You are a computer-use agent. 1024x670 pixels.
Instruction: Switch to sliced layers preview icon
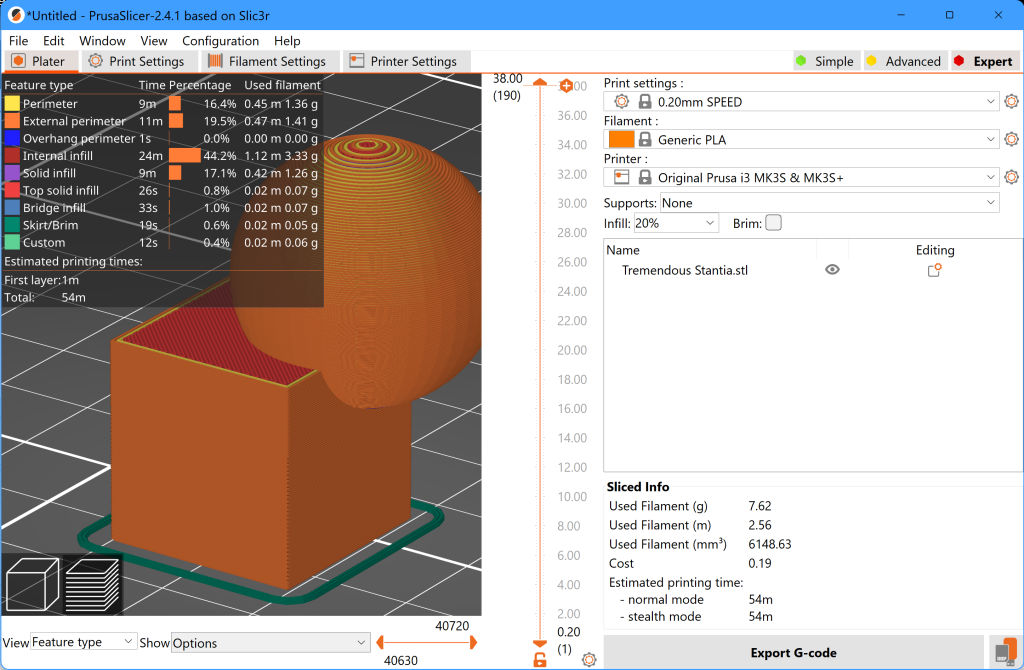92,584
